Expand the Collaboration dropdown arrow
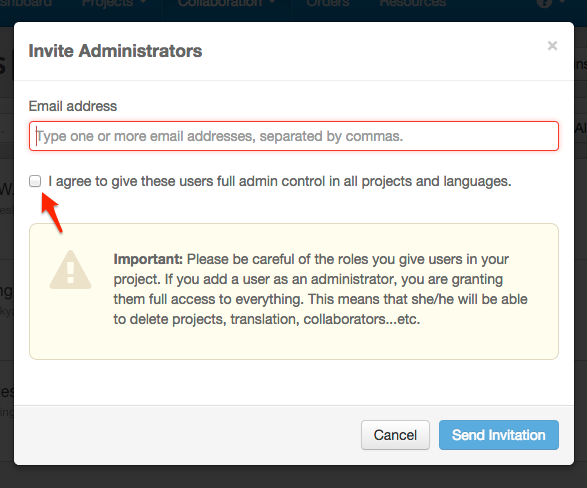This screenshot has height=488, width=587. (x=272, y=2)
